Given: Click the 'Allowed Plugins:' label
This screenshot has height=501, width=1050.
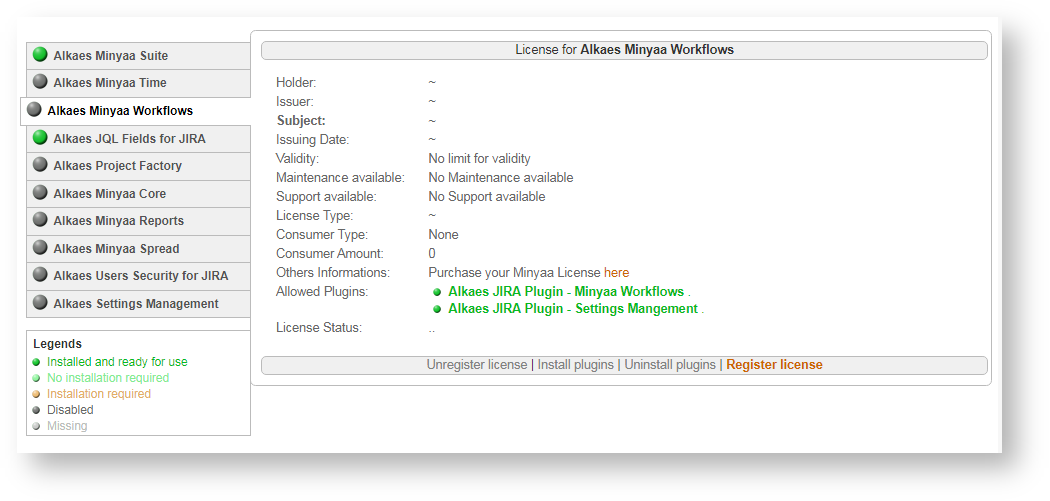Looking at the screenshot, I should pyautogui.click(x=322, y=291).
